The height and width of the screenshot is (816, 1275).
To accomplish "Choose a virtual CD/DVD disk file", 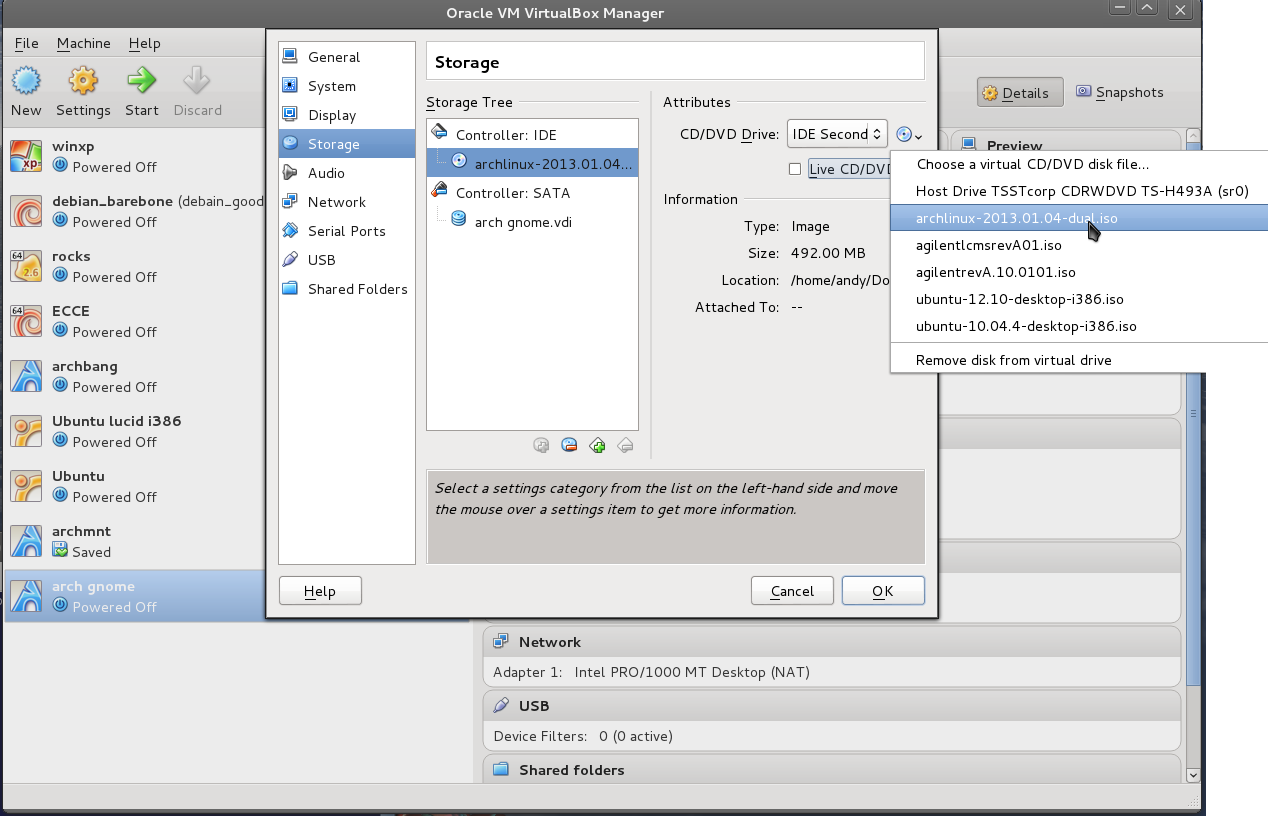I will (x=1079, y=164).
